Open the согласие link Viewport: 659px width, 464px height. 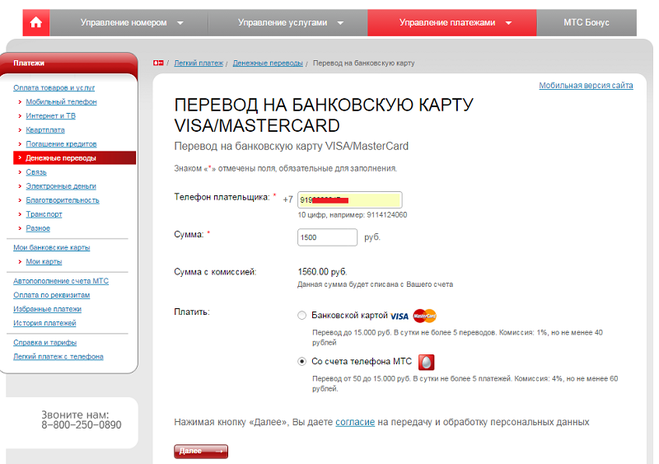tap(355, 422)
